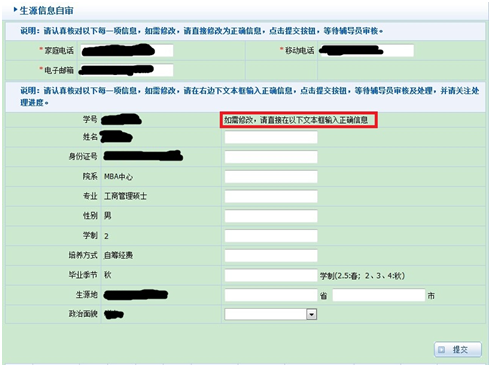The height and width of the screenshot is (367, 491).
Task: Click the 提交 submit button
Action: tap(458, 350)
